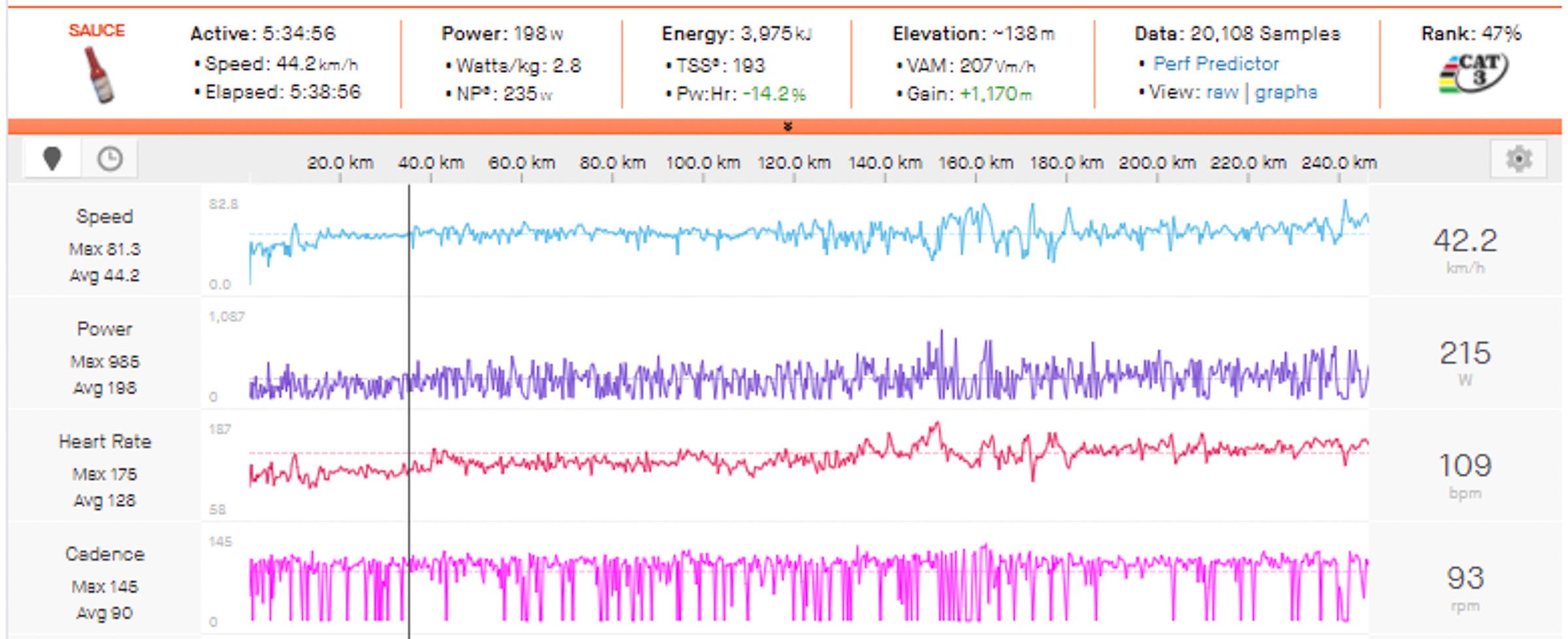Click the 100.0 km mark on distance axis
The image size is (1568, 639).
(x=703, y=163)
